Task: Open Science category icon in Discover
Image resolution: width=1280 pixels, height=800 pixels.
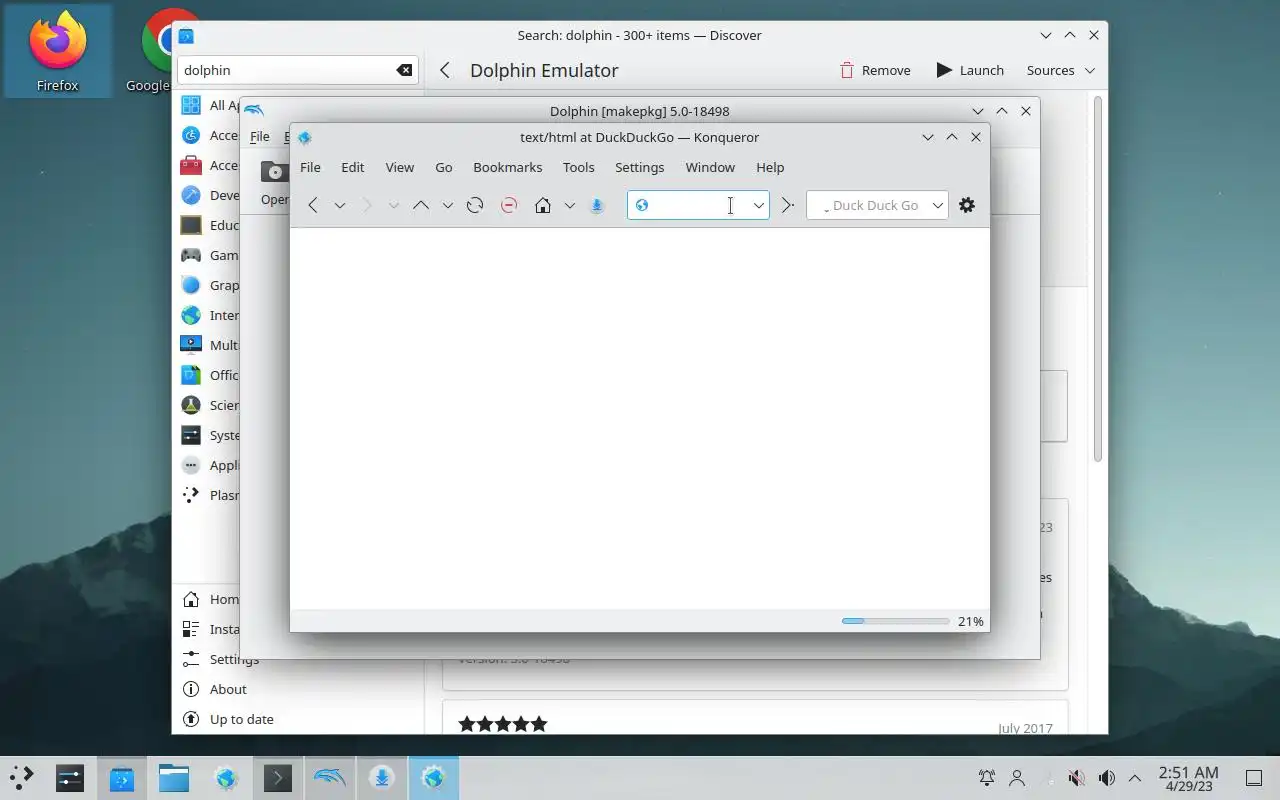Action: [191, 405]
